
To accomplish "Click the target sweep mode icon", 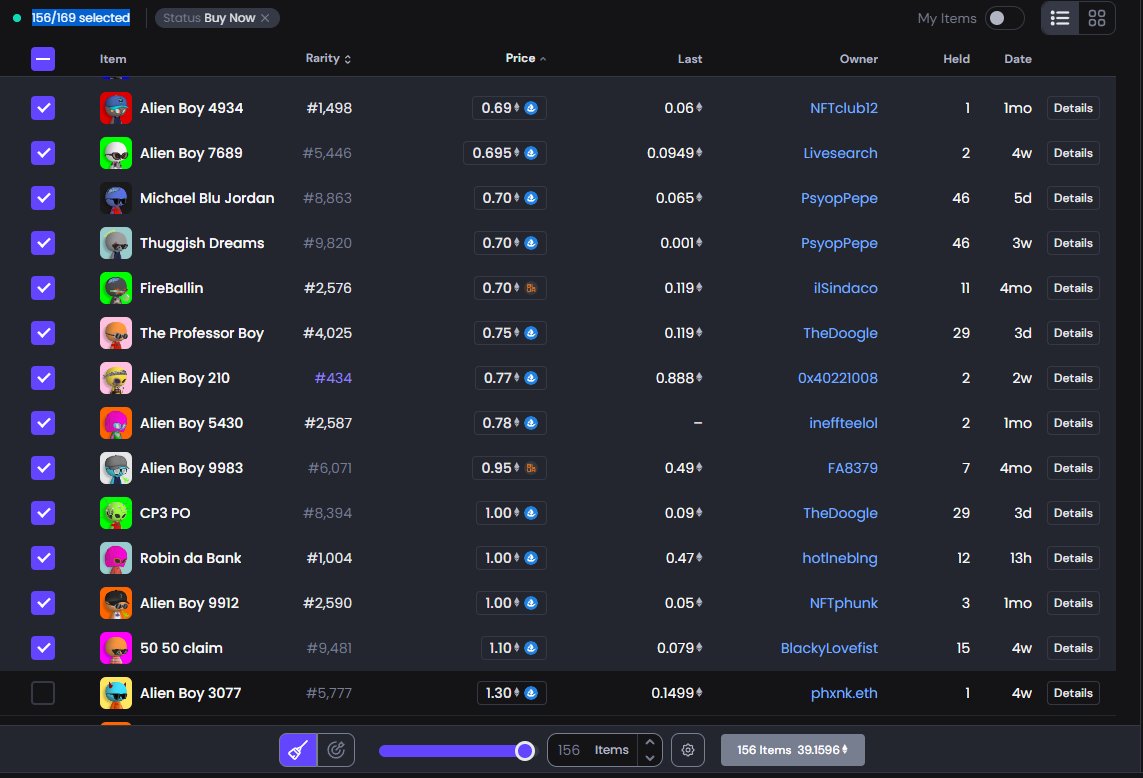I will point(338,750).
